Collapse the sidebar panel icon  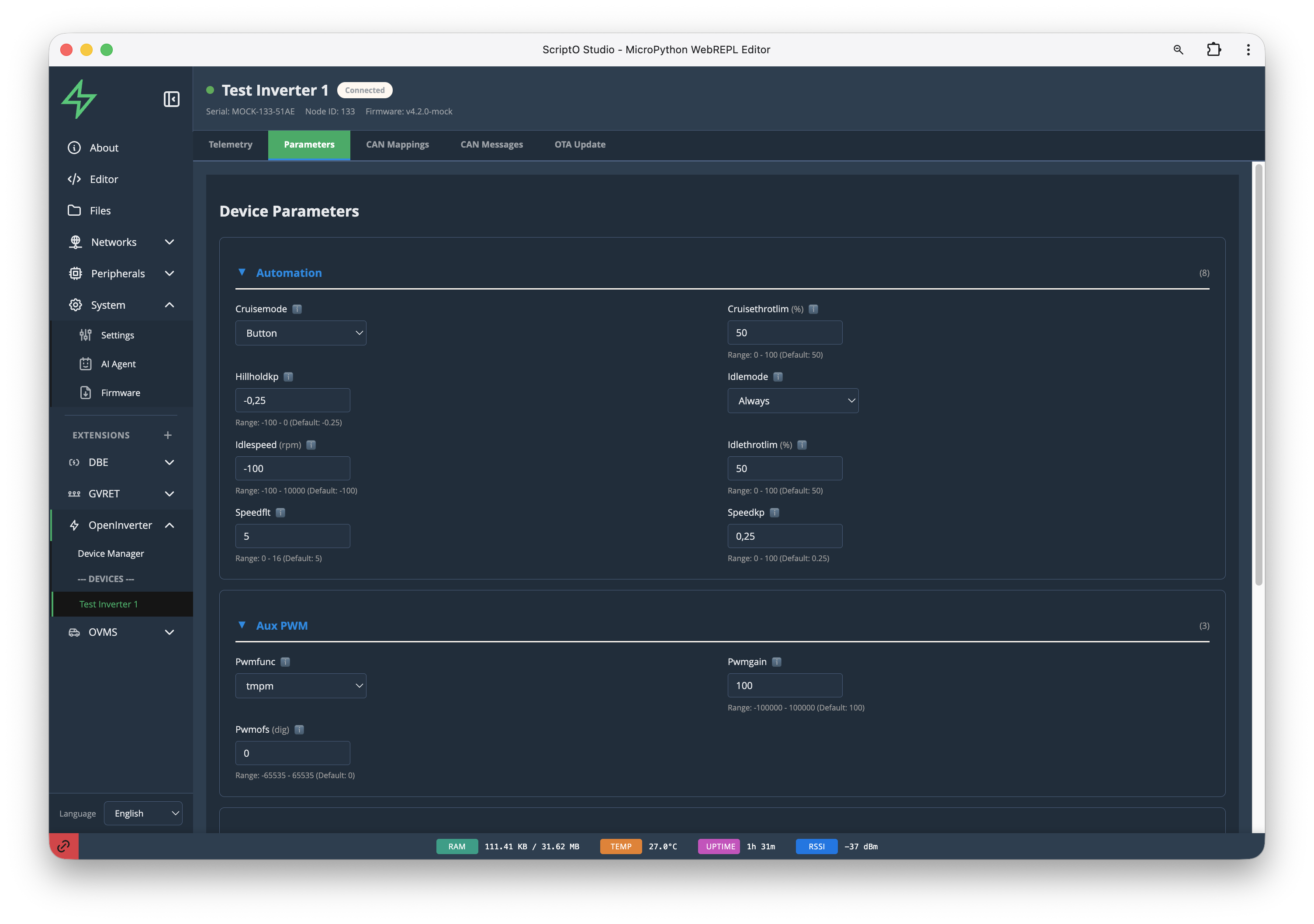(x=171, y=99)
